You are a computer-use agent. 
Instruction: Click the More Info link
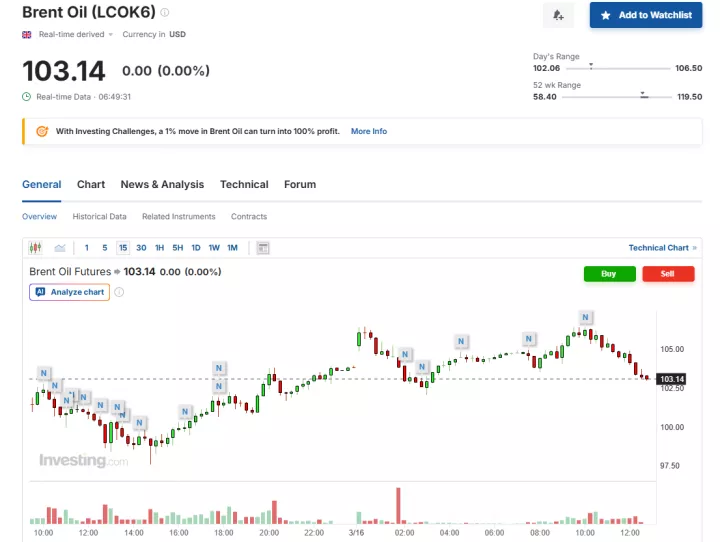[x=368, y=131]
